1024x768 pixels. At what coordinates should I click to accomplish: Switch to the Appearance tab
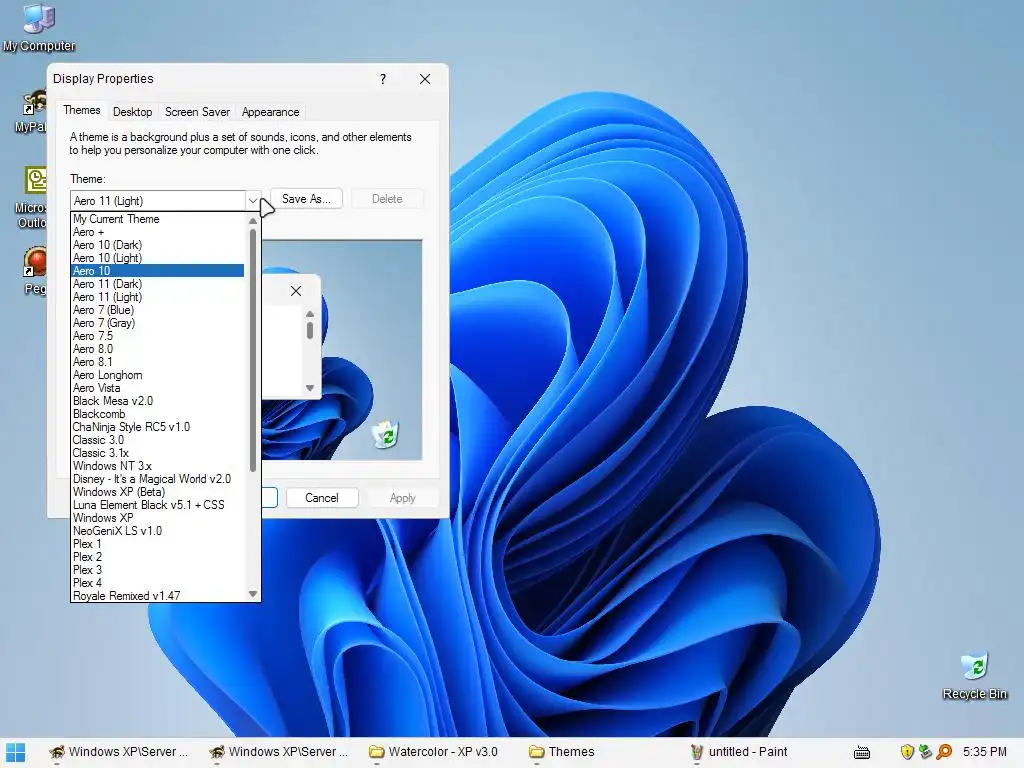(x=270, y=112)
